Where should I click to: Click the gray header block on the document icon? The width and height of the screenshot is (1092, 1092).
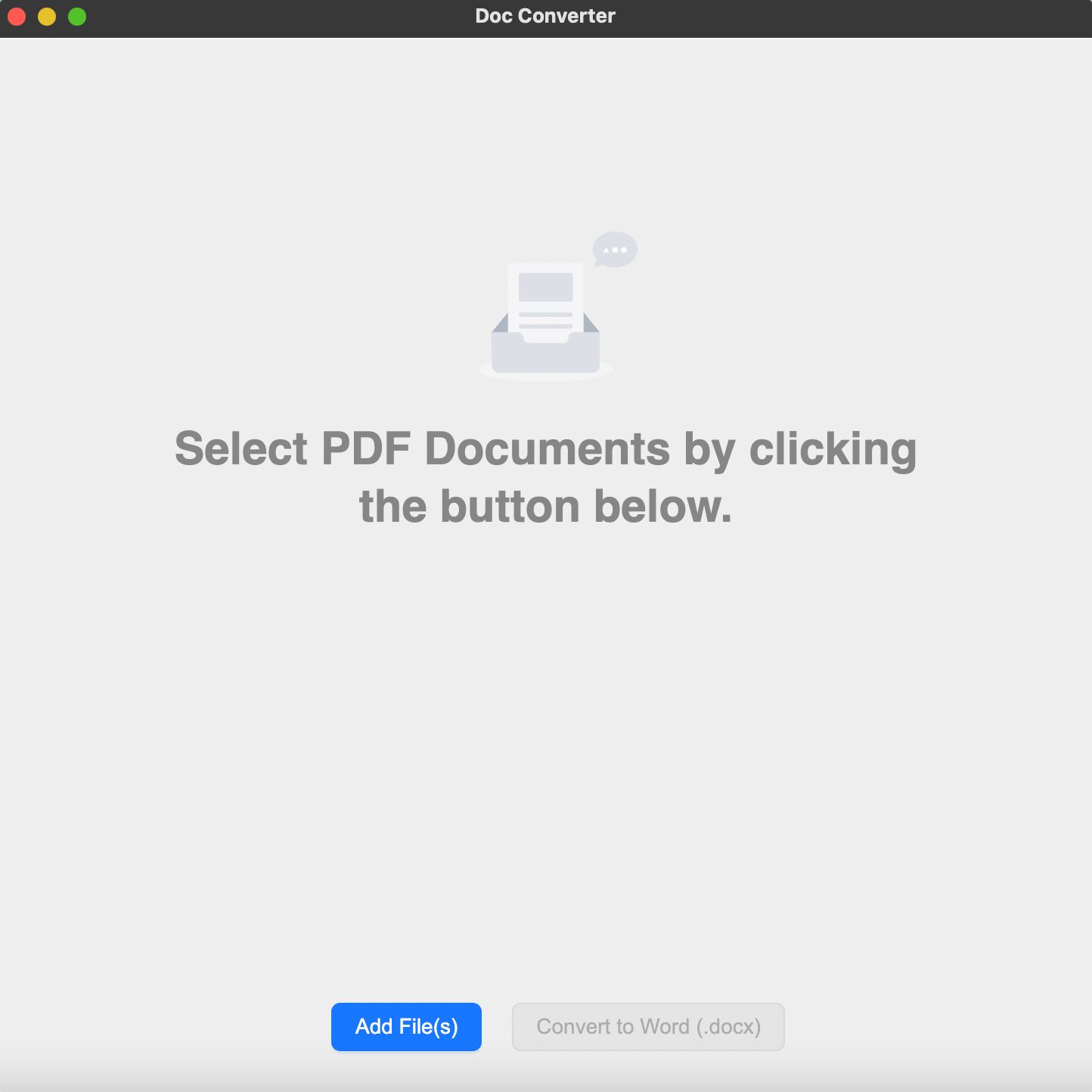point(546,286)
